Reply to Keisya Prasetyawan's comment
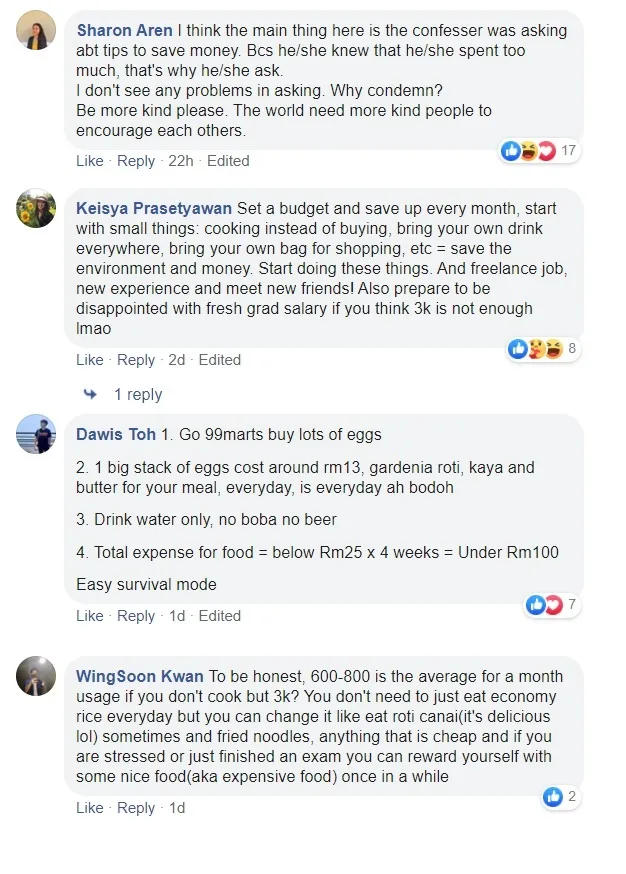Screen dimensions: 626x874 point(136,360)
